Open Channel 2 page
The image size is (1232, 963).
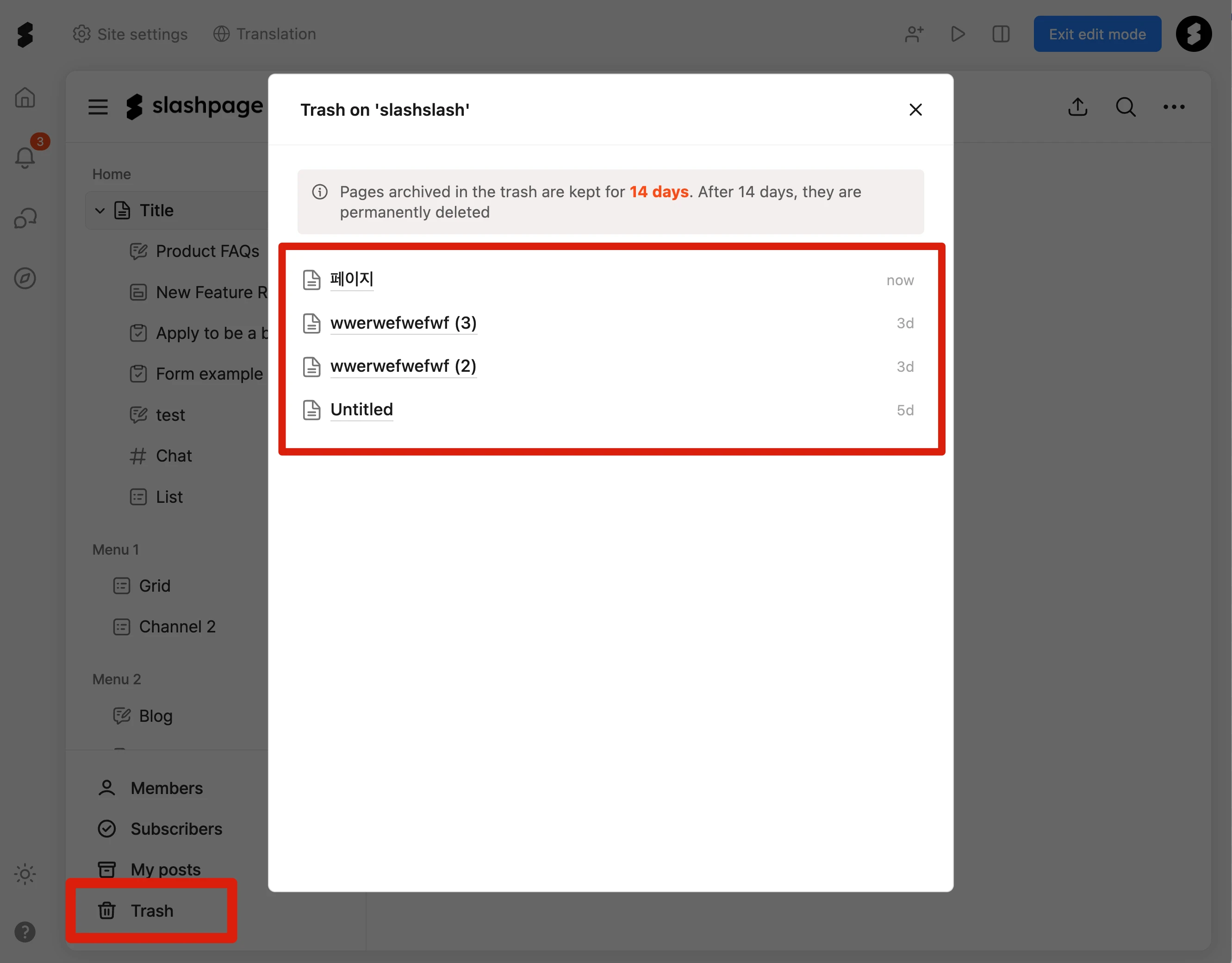[x=163, y=626]
